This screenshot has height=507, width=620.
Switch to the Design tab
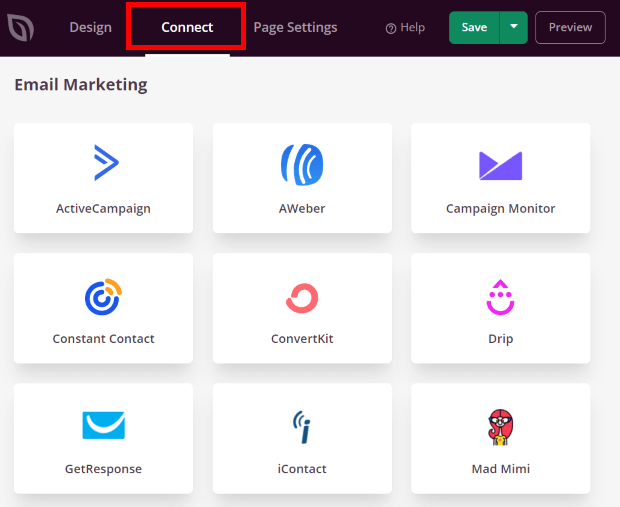pos(91,27)
